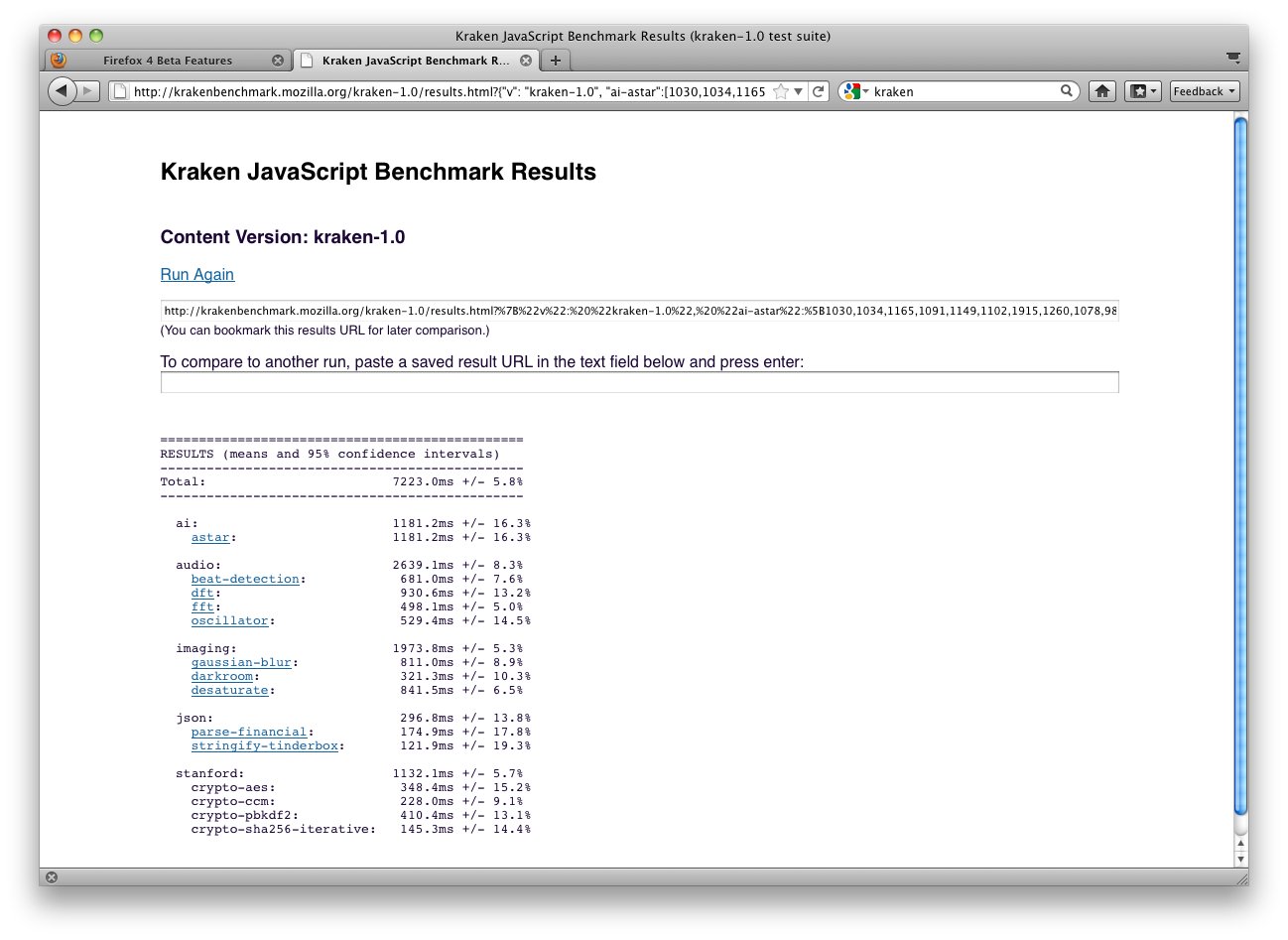
Task: Click the Run Again link
Action: click(196, 274)
